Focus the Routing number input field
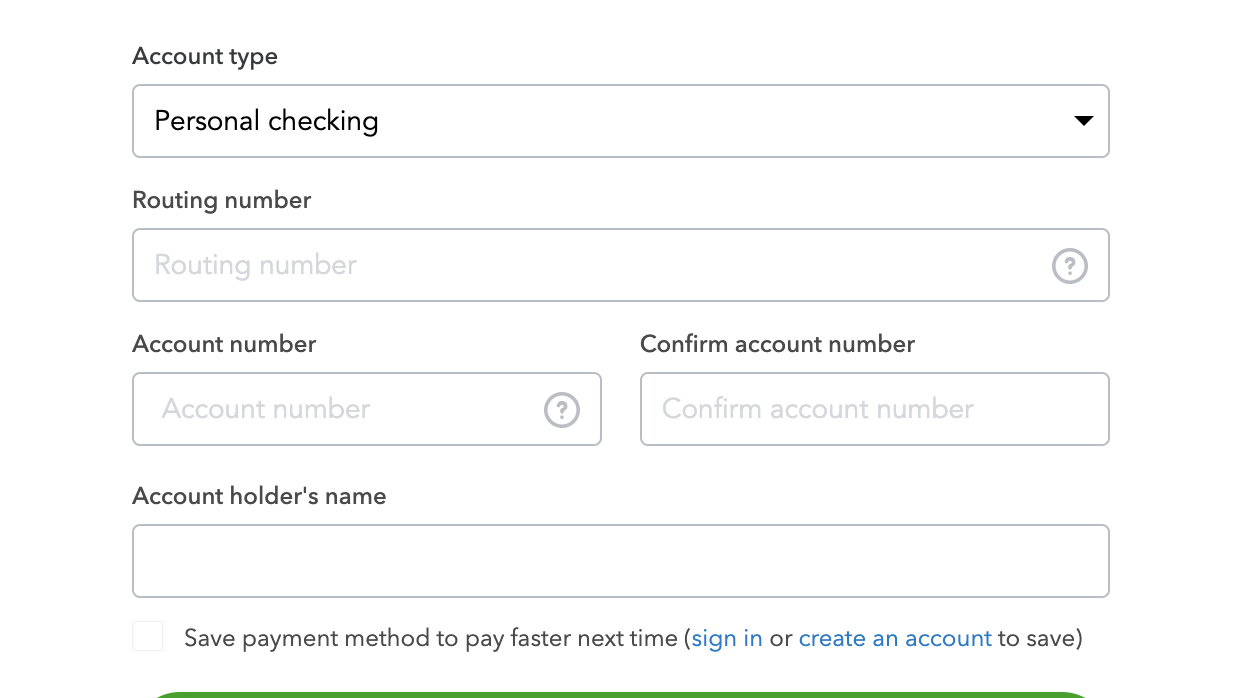 [x=590, y=265]
